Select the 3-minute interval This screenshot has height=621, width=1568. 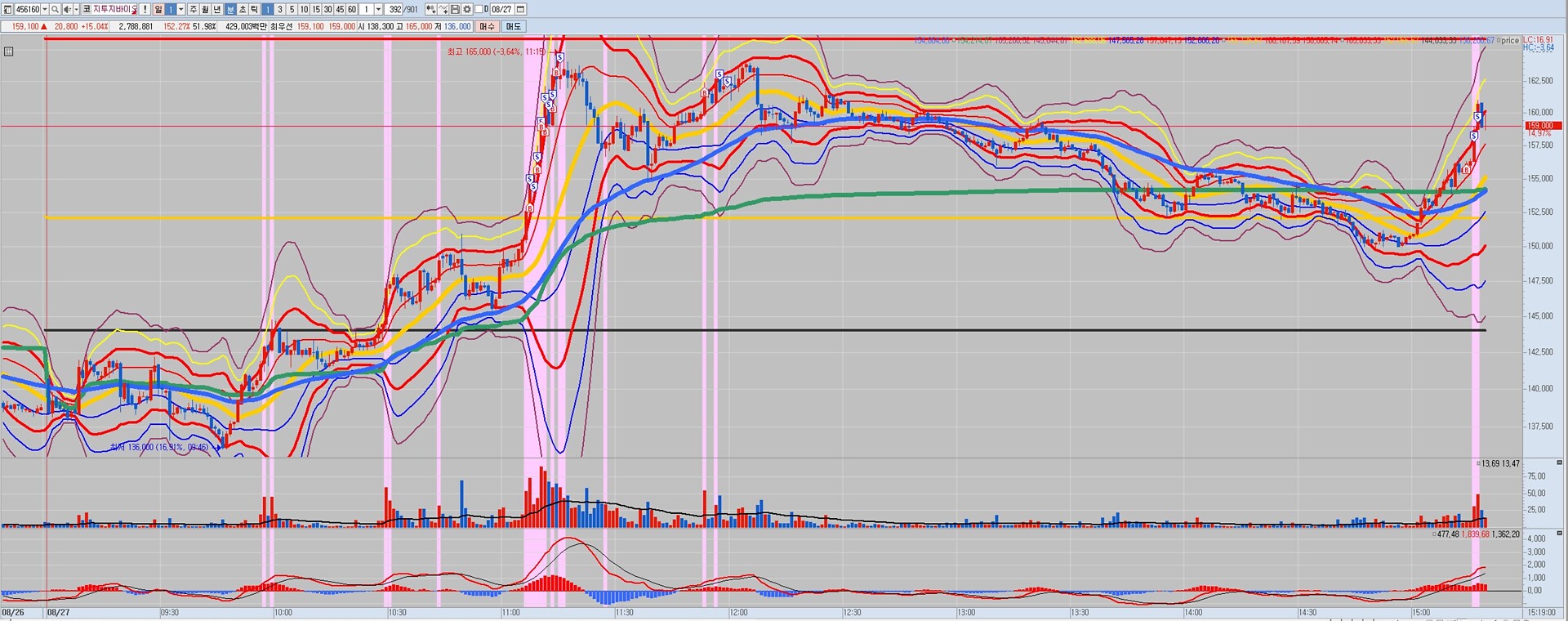[x=280, y=9]
